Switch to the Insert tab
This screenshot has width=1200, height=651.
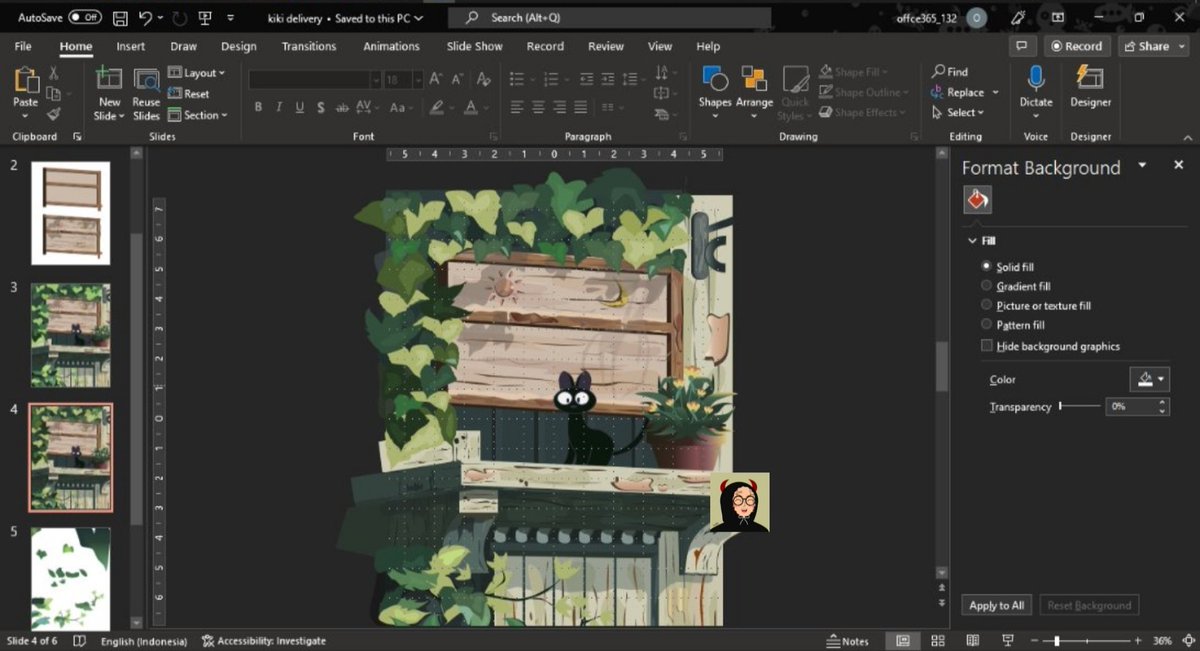click(x=130, y=46)
